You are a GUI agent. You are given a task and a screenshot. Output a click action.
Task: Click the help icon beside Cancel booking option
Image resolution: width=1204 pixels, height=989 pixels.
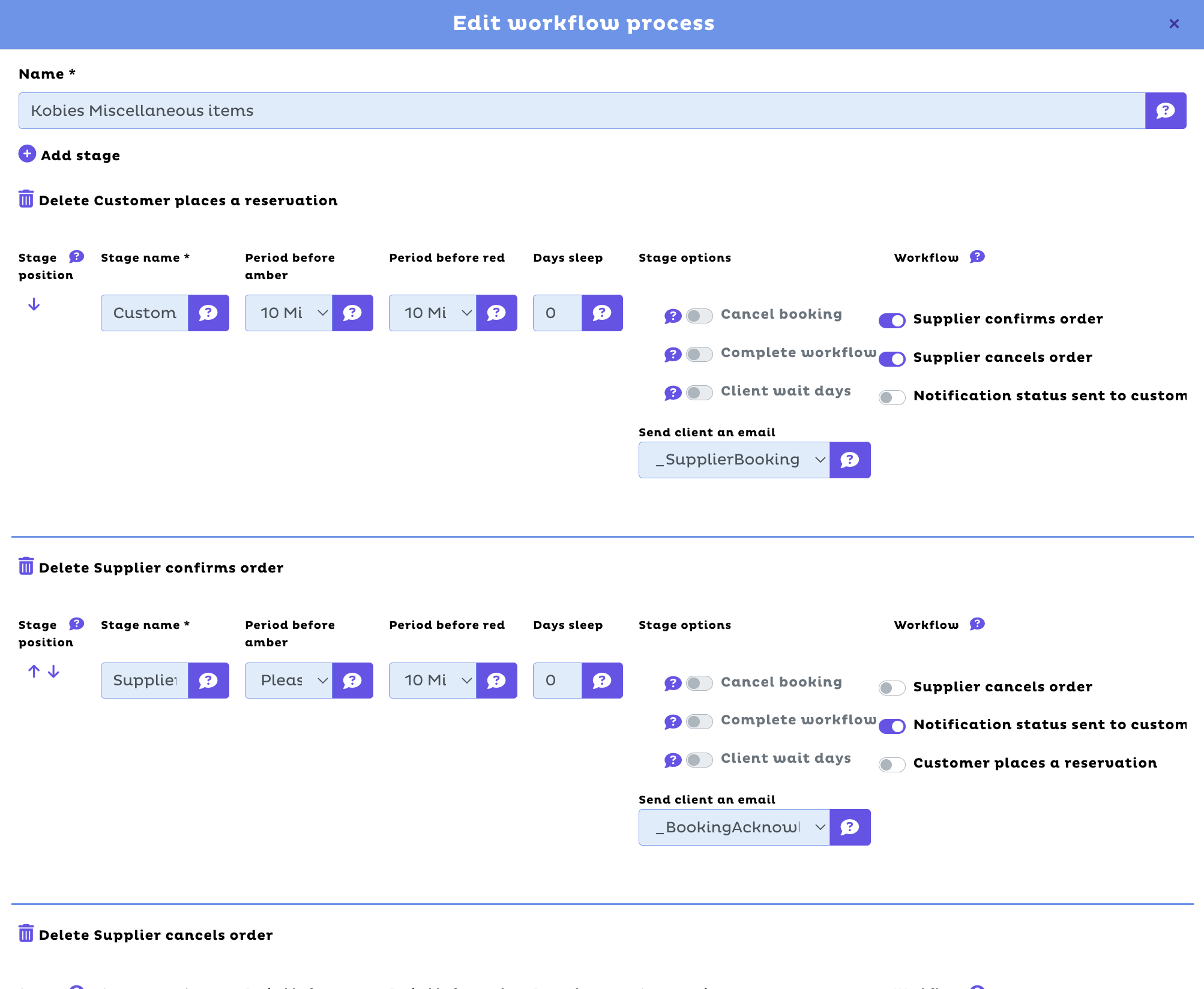pyautogui.click(x=673, y=316)
